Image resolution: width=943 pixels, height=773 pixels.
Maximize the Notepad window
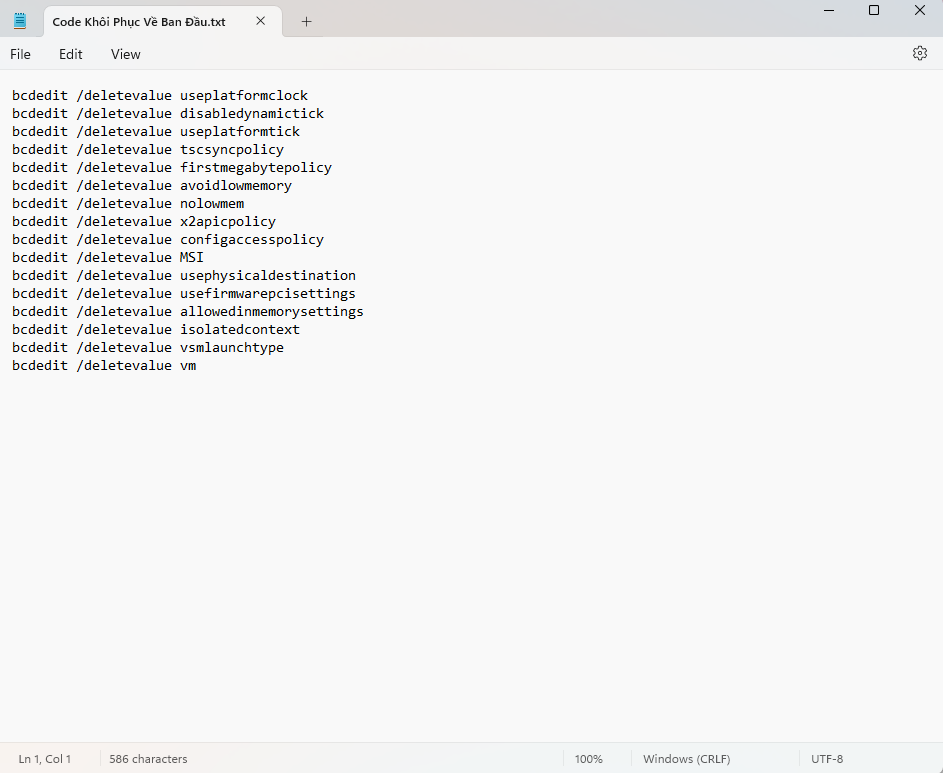[x=873, y=11]
